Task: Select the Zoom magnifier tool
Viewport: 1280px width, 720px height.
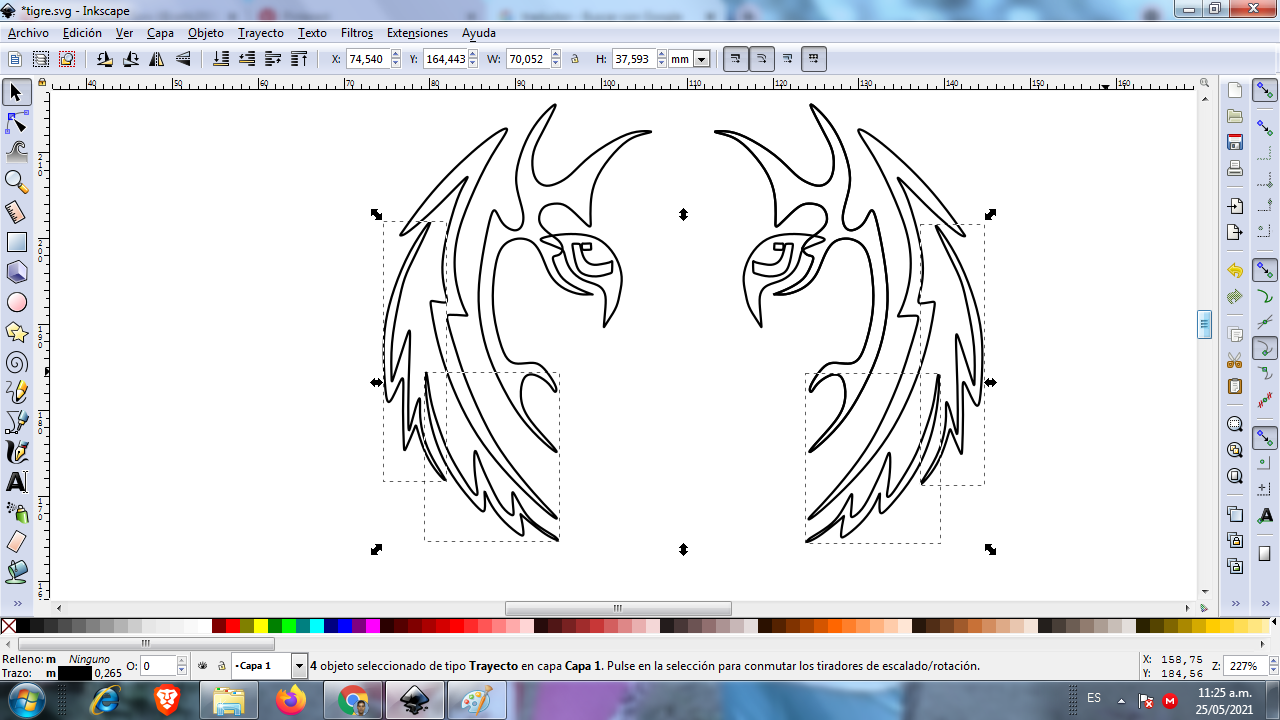Action: (x=16, y=182)
